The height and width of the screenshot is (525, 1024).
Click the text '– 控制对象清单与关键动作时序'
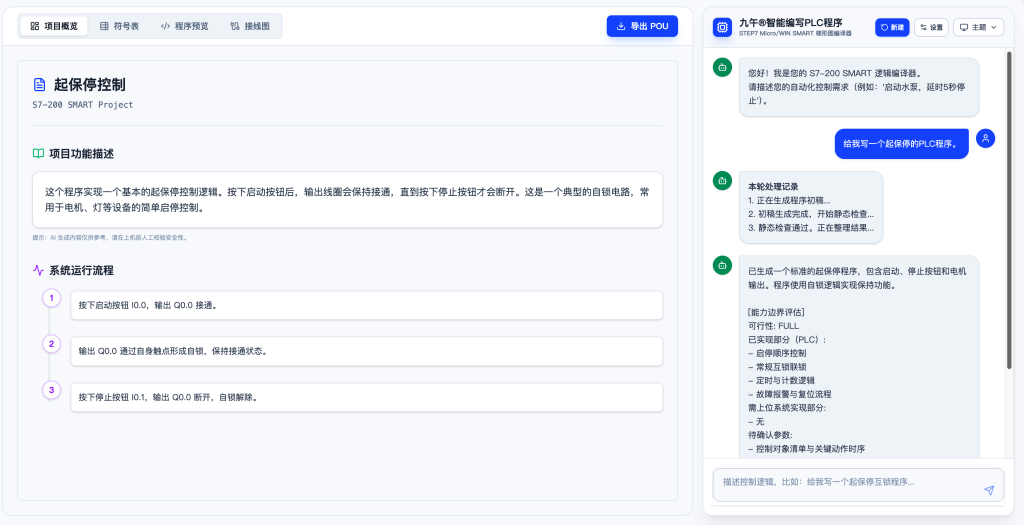(807, 449)
